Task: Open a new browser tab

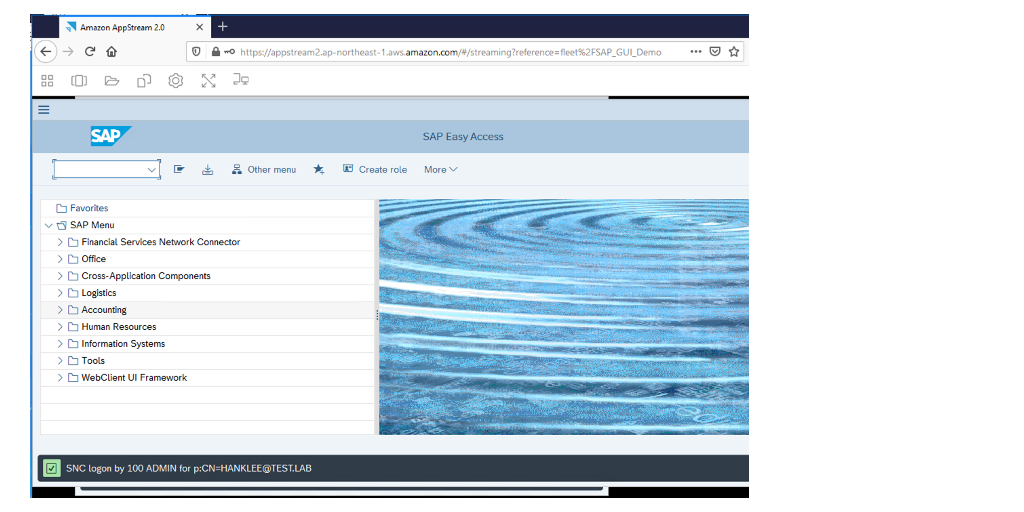Action: click(x=223, y=27)
